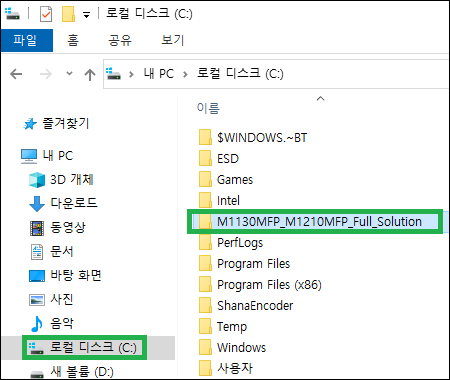Select the Temp folder name
The height and width of the screenshot is (380, 450).
click(232, 327)
